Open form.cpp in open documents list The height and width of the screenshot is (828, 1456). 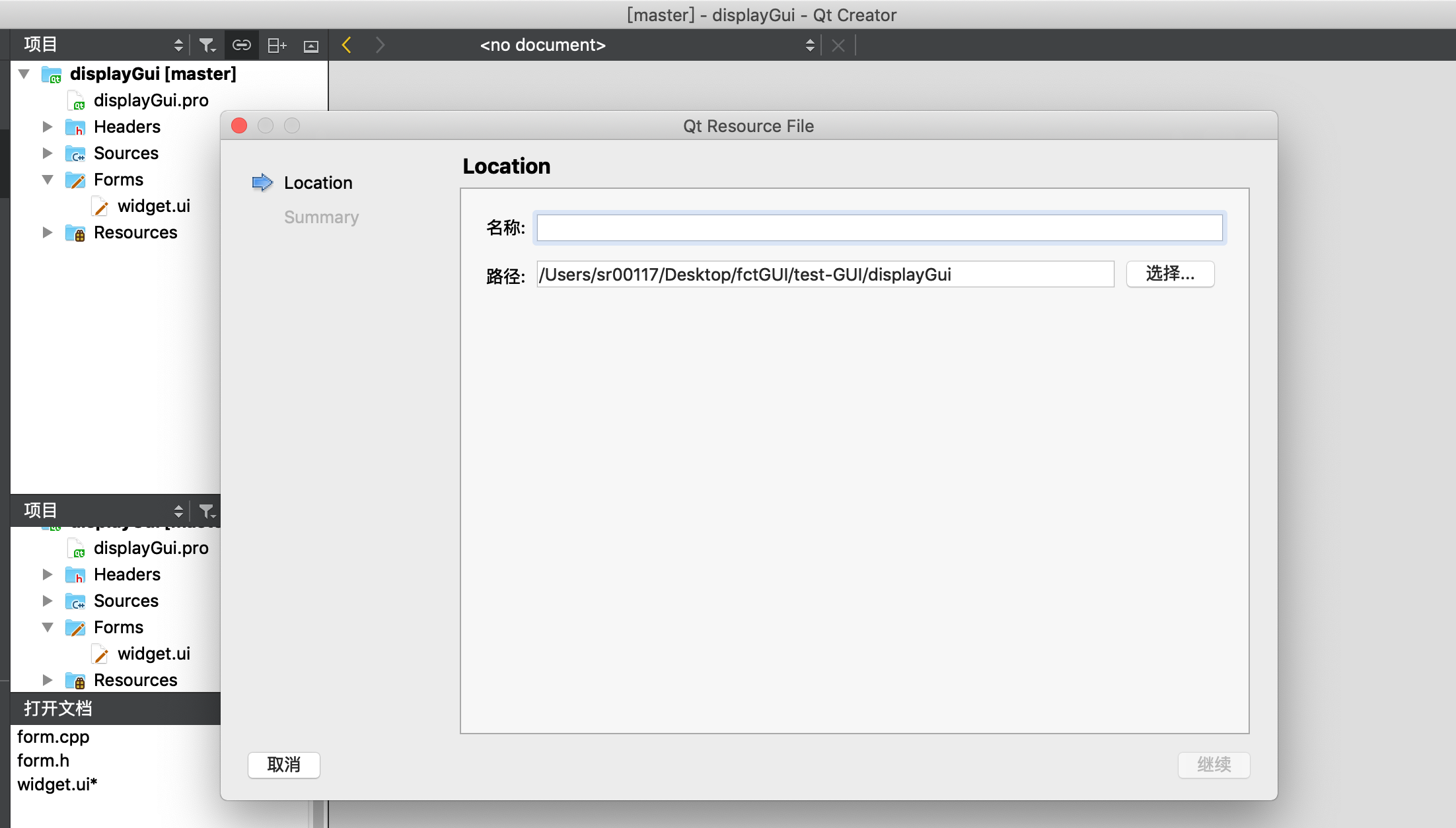click(53, 737)
